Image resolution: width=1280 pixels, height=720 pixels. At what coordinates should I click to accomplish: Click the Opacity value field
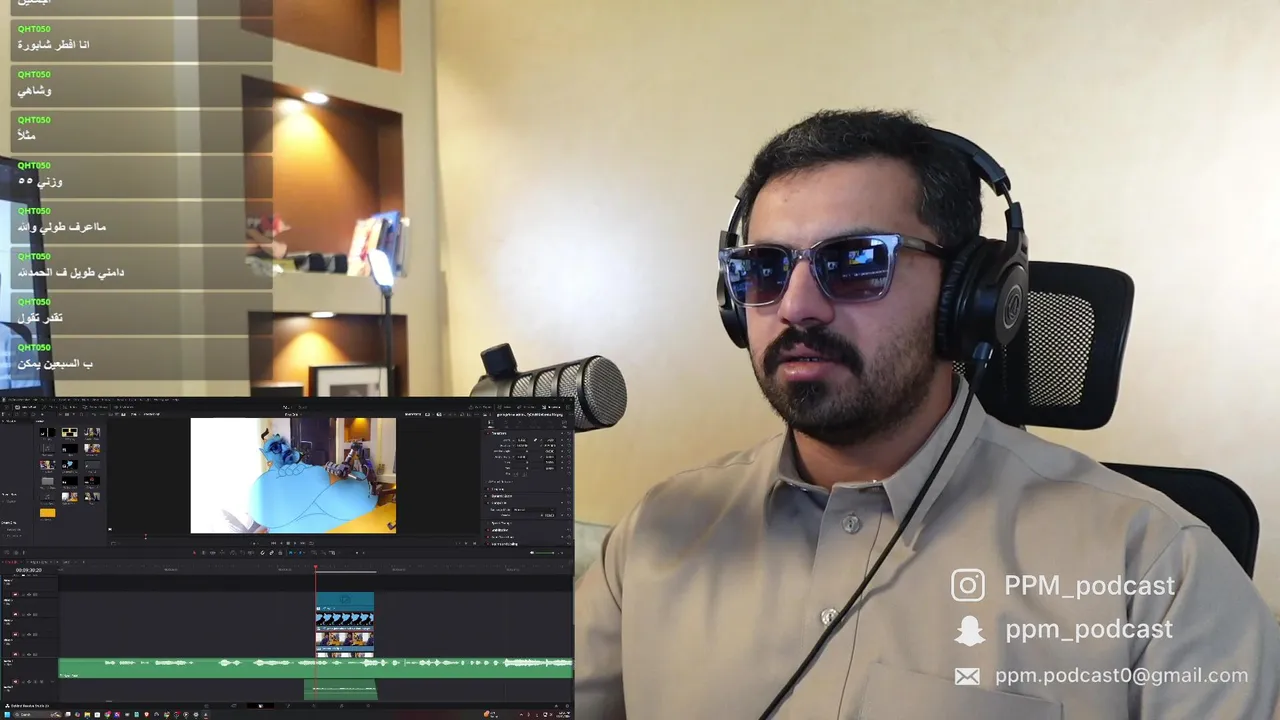pyautogui.click(x=549, y=515)
